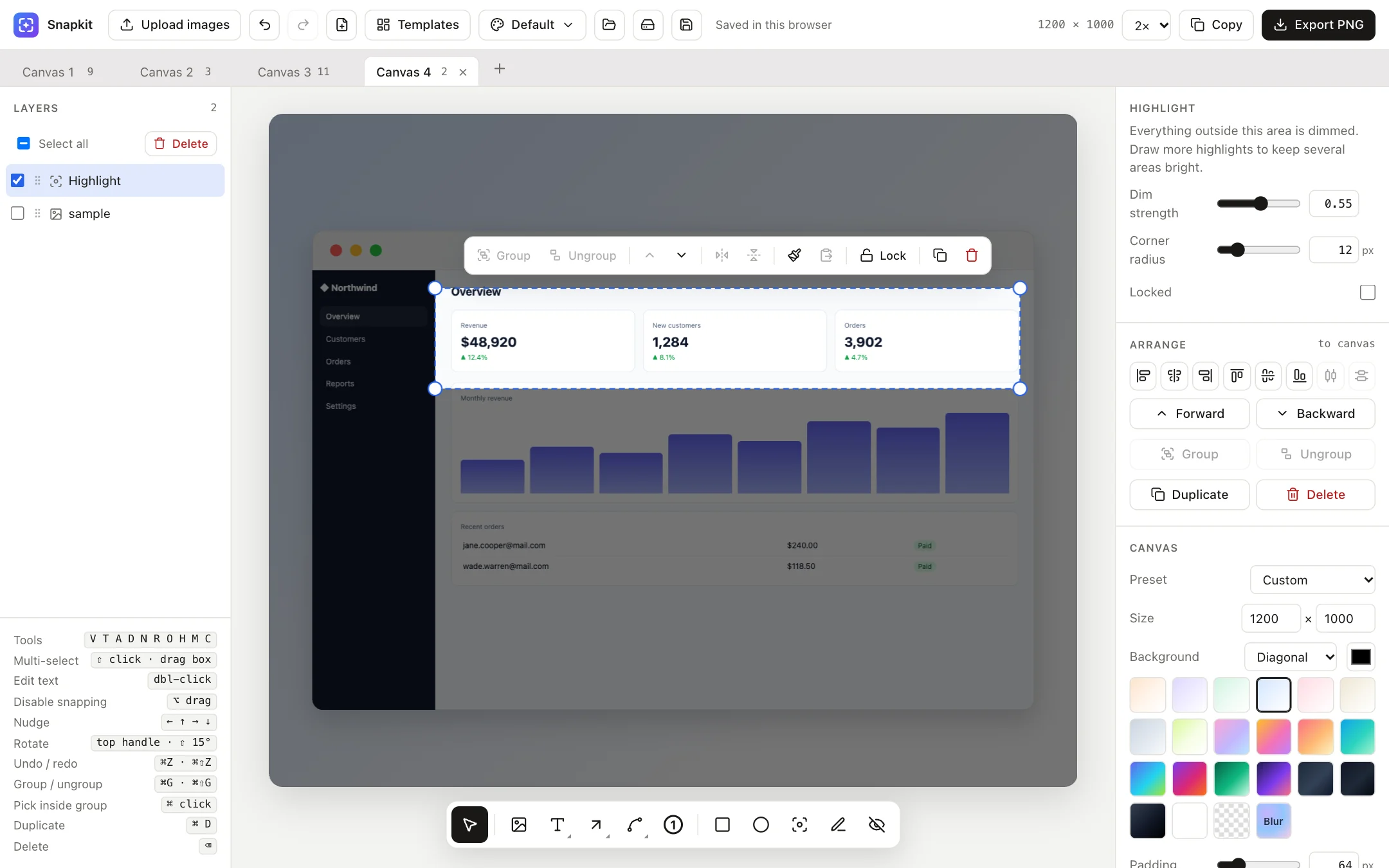Pick the Redact hide tool
Screen dimensions: 1389x868
876,824
